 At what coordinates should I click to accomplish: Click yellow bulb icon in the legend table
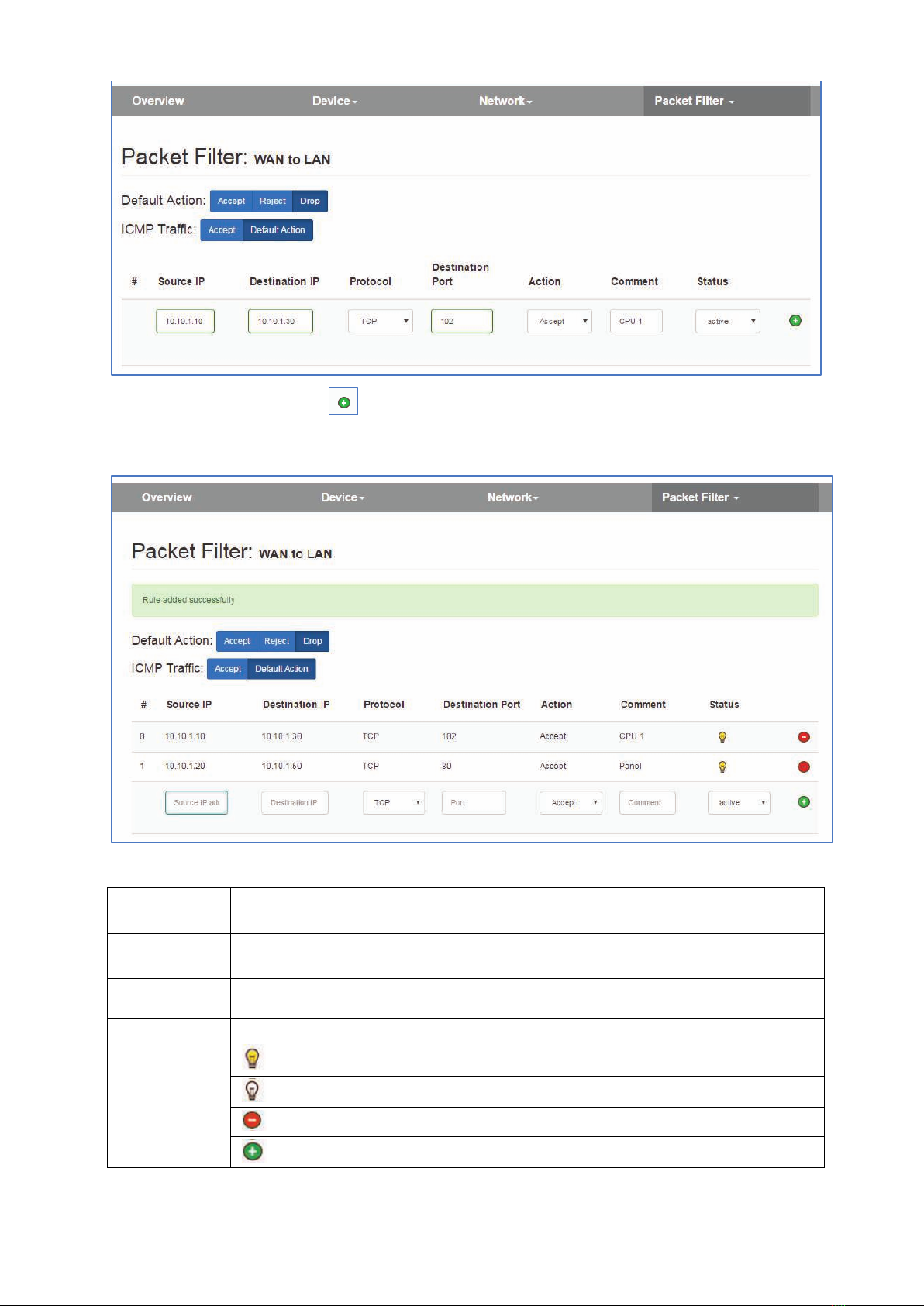pos(252,1059)
